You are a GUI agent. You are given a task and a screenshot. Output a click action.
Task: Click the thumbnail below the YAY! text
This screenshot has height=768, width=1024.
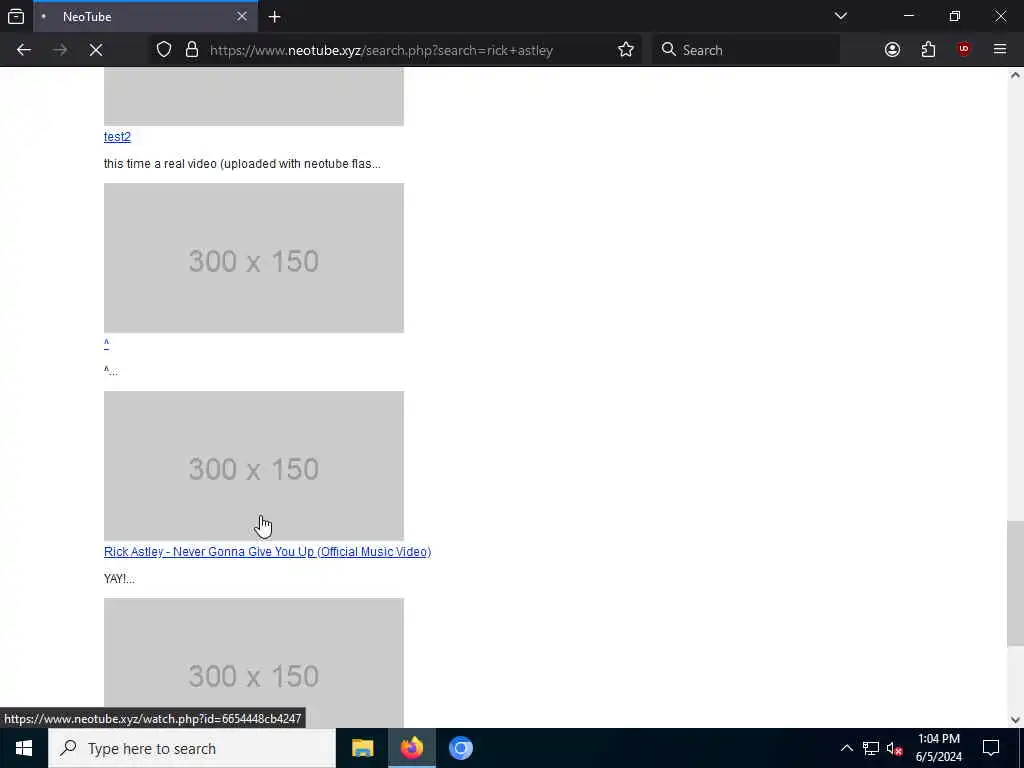[x=253, y=662]
